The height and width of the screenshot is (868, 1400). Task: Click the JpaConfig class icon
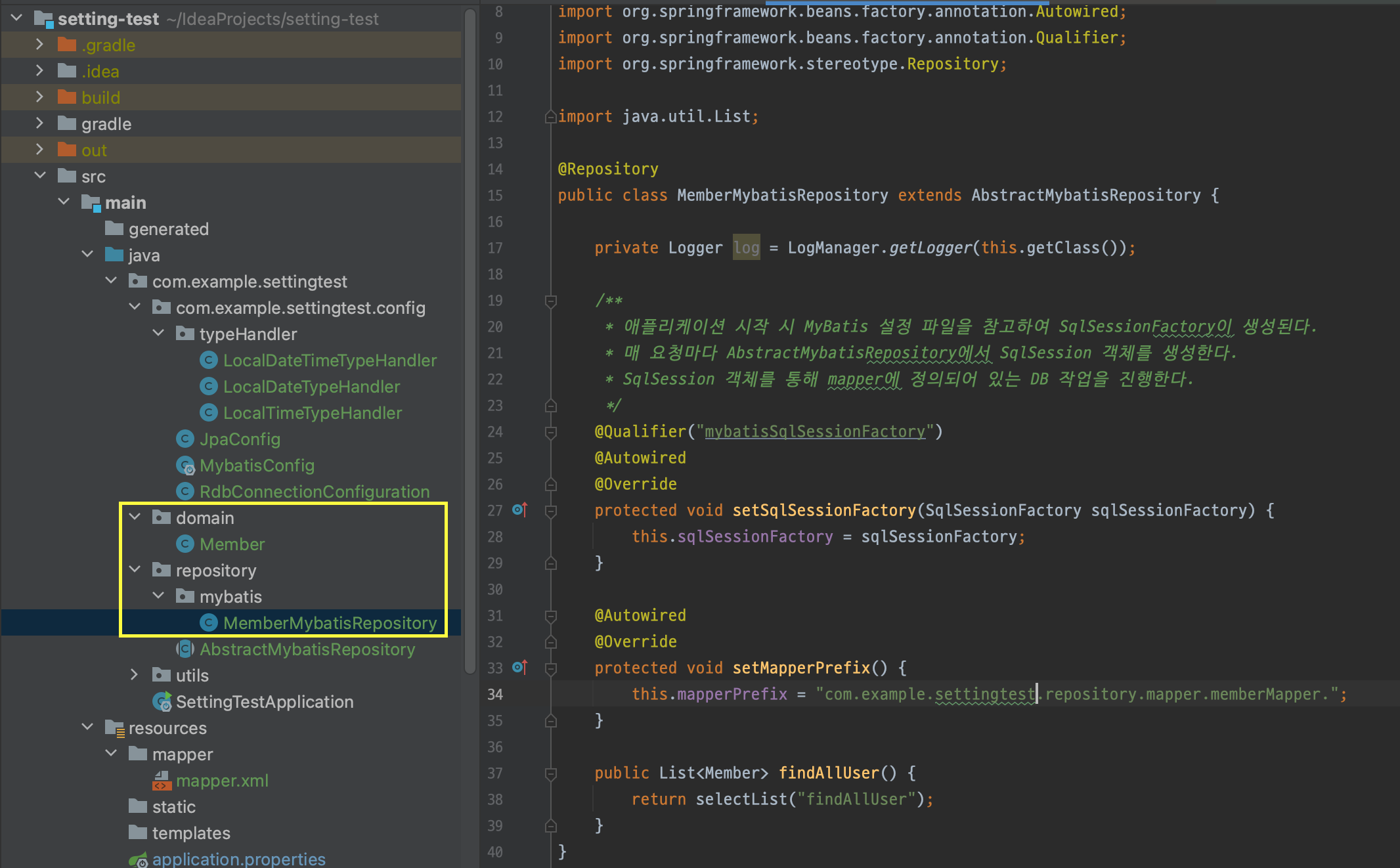(x=185, y=439)
